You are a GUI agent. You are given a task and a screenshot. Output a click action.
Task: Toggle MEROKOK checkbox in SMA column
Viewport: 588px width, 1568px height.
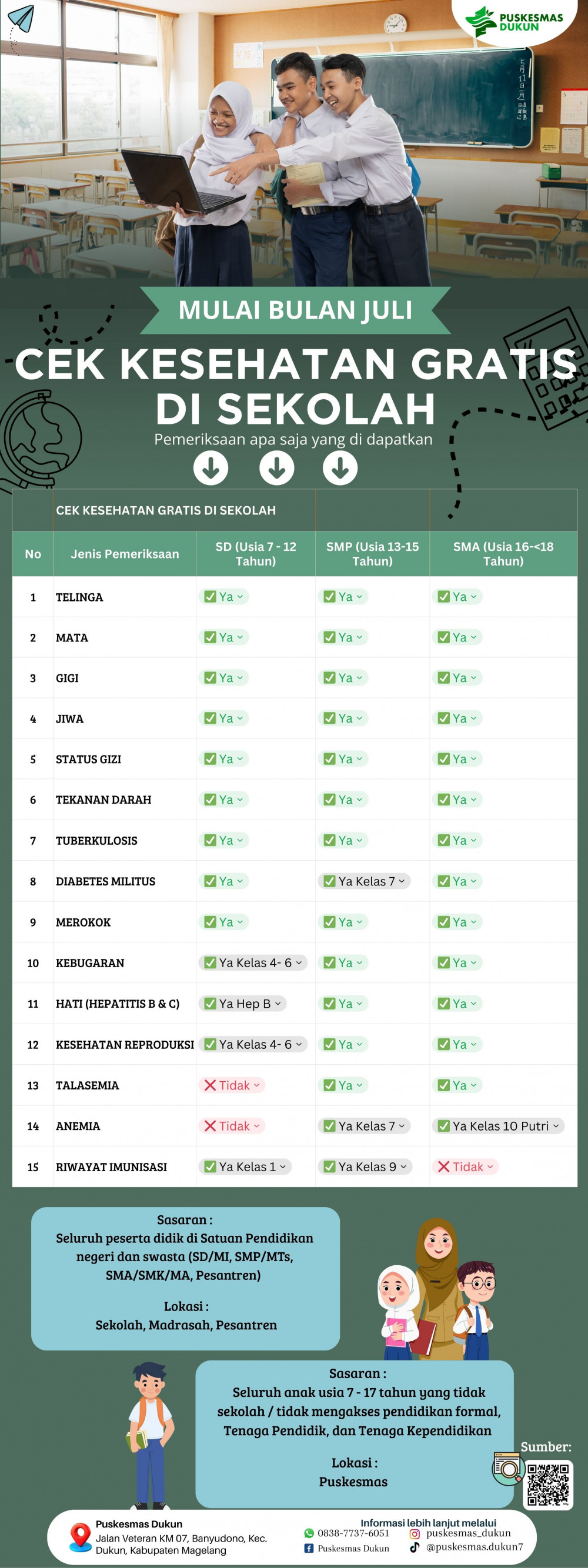(444, 921)
